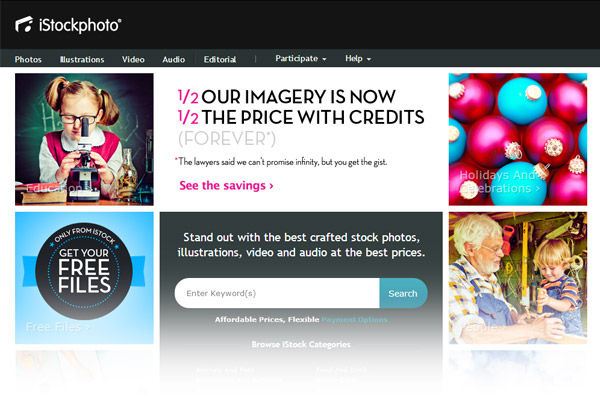Open the Payment Options link
Screen dimensions: 600x400
tap(354, 320)
